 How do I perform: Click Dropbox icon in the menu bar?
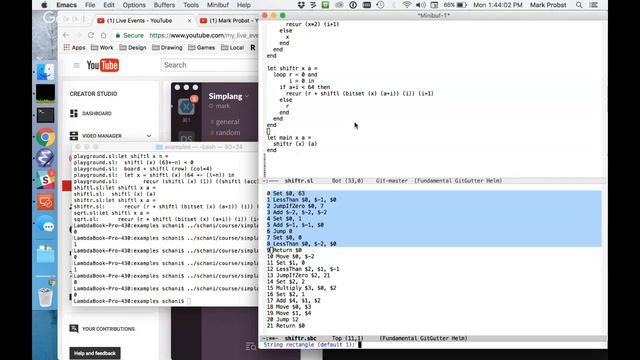click(x=301, y=5)
